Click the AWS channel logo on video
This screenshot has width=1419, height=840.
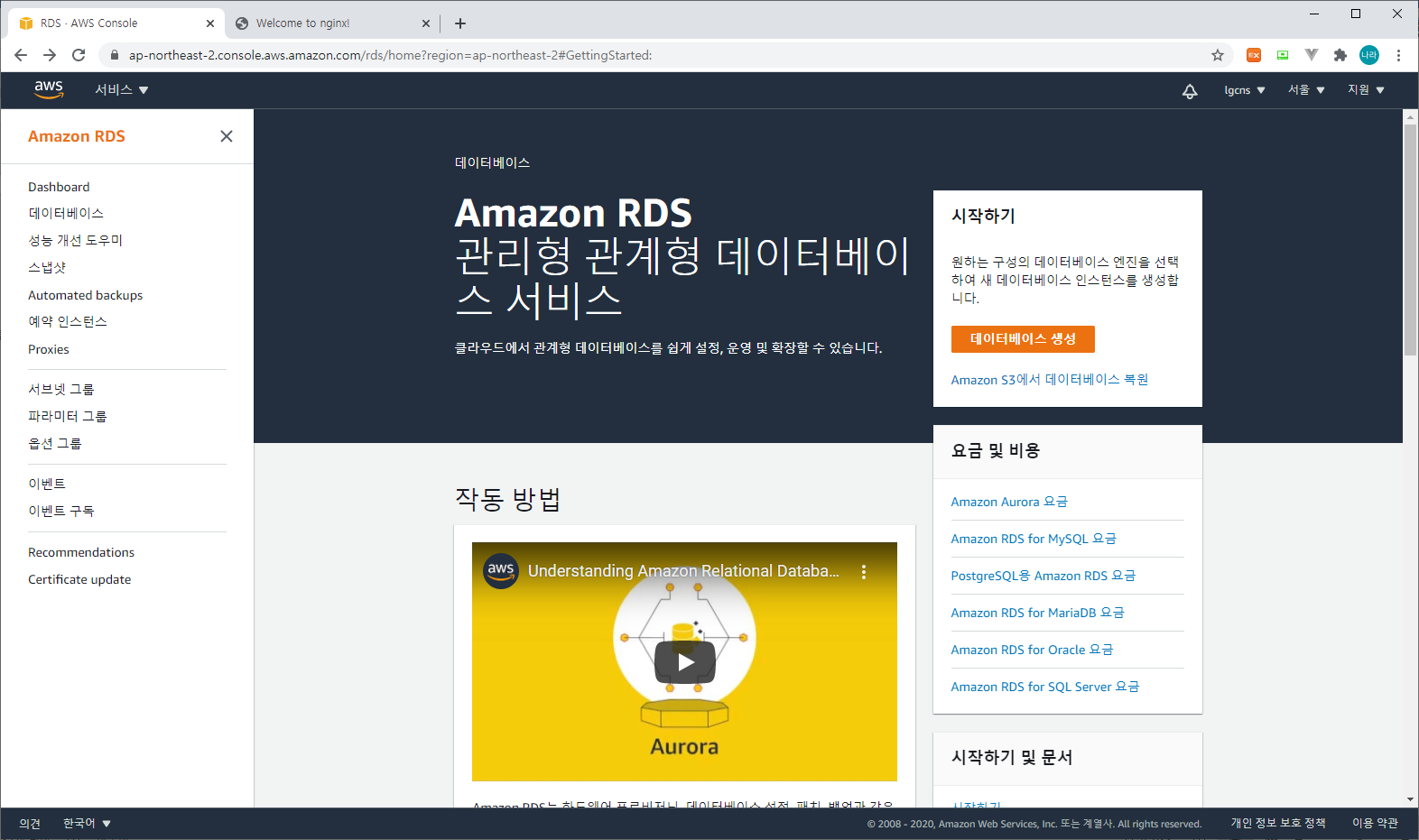coord(501,570)
